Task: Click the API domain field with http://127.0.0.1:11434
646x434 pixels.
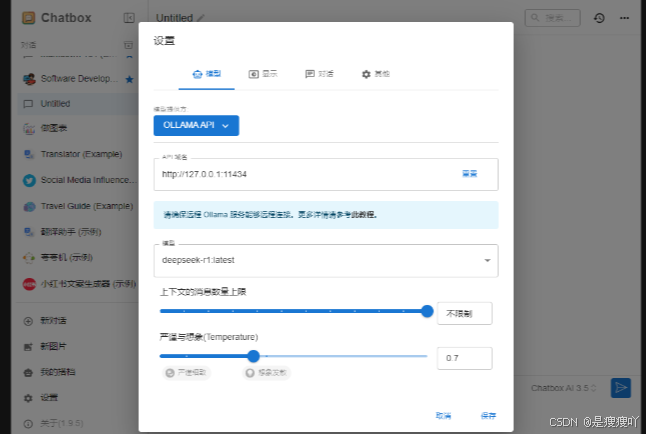Action: tap(326, 174)
